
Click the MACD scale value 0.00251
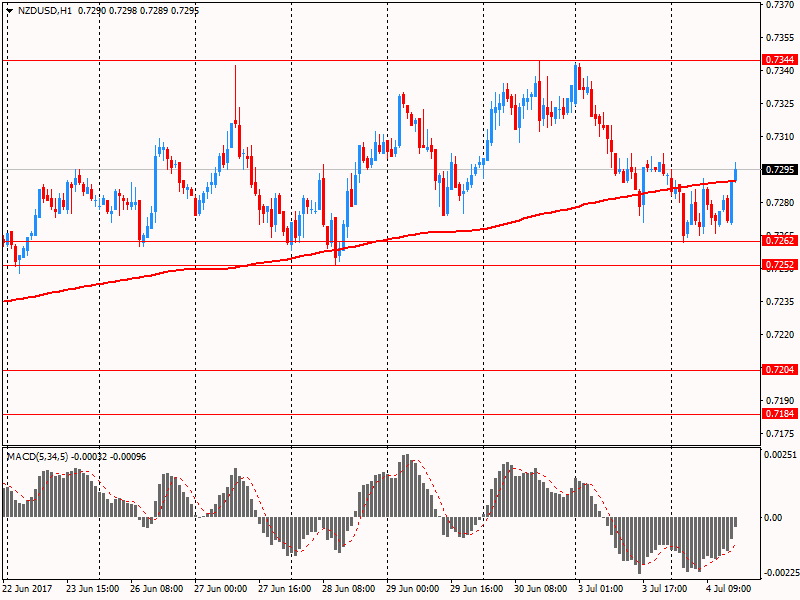(780, 455)
